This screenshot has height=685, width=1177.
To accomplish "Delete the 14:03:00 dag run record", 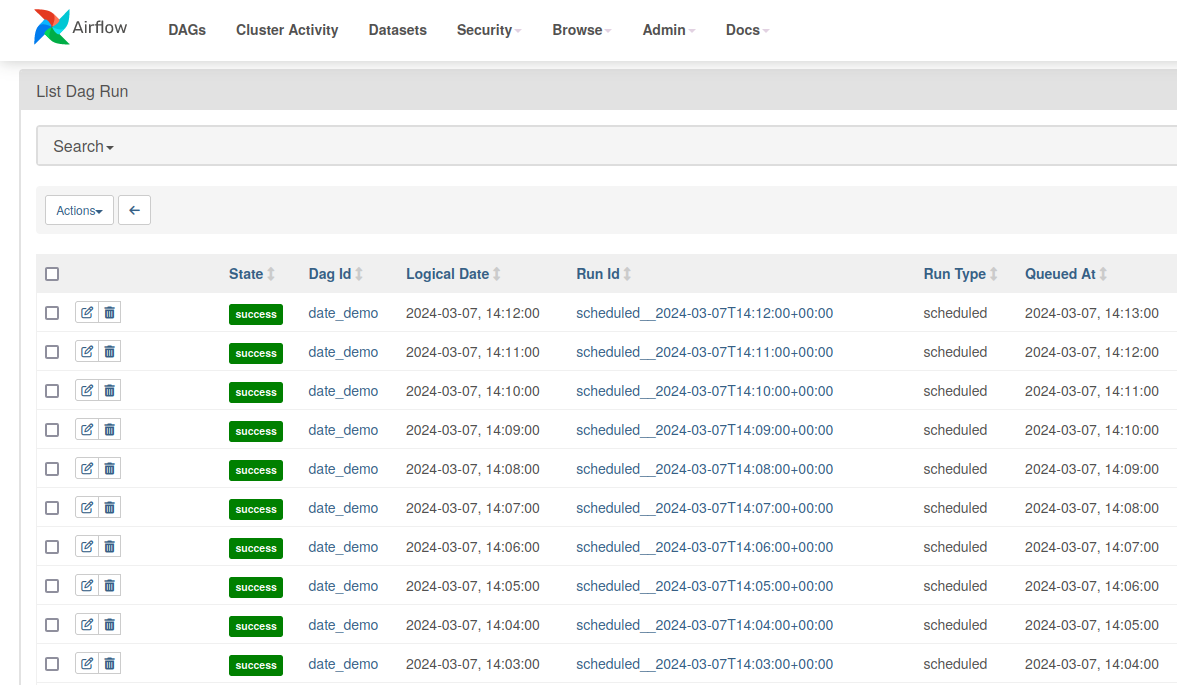I will (x=110, y=664).
